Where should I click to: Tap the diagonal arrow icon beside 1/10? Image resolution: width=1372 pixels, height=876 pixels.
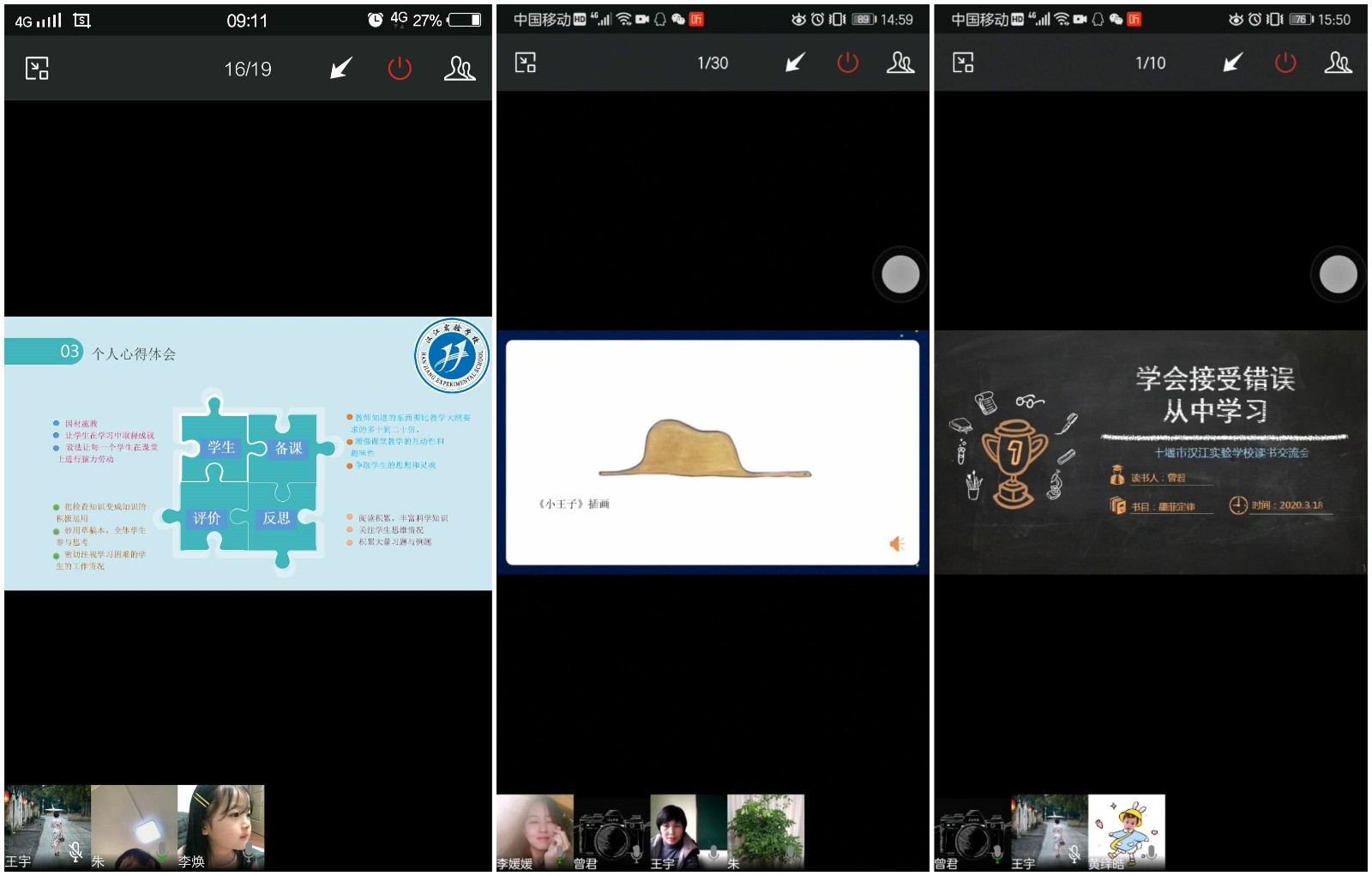(1232, 63)
